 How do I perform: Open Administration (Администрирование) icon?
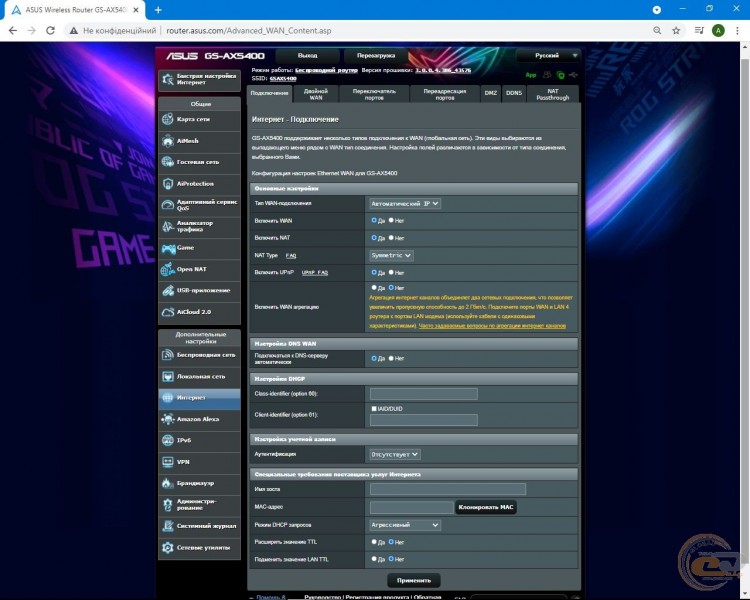[x=167, y=504]
